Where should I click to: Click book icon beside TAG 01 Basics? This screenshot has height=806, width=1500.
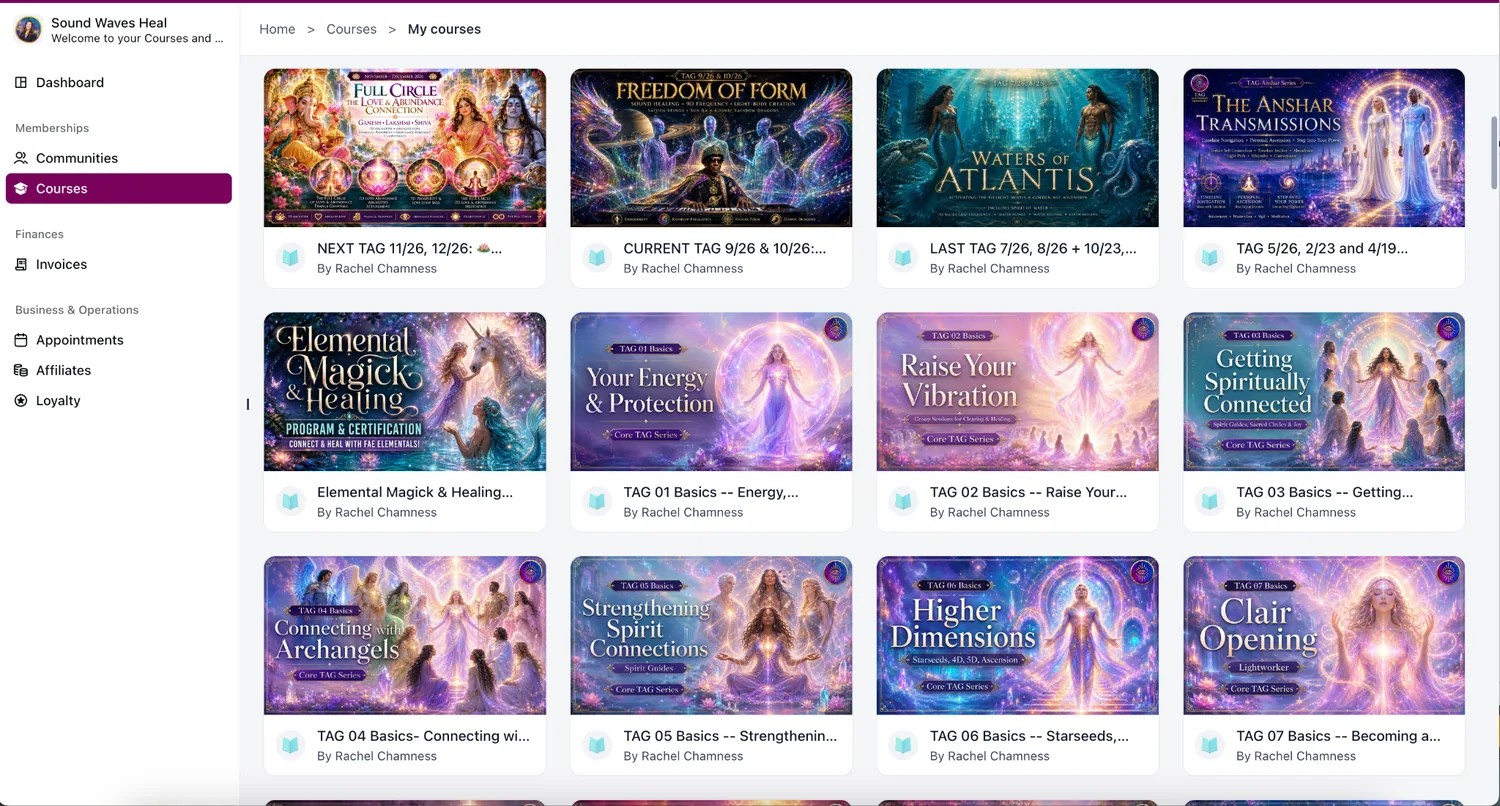597,502
